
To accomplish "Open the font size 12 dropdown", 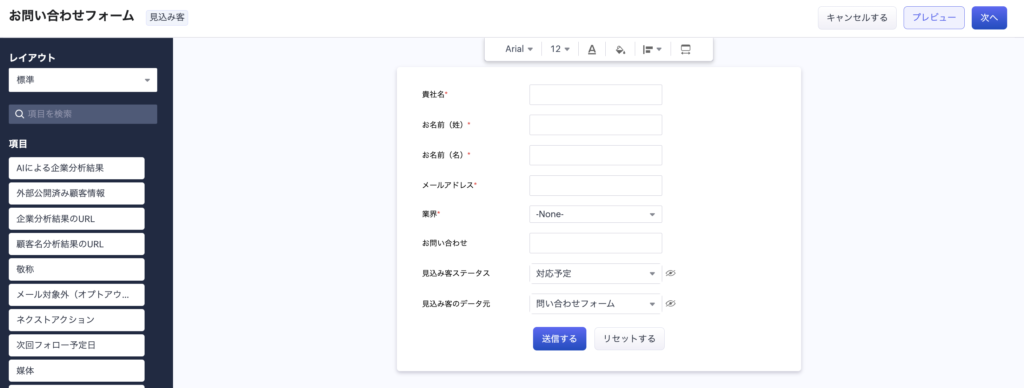I will (560, 49).
